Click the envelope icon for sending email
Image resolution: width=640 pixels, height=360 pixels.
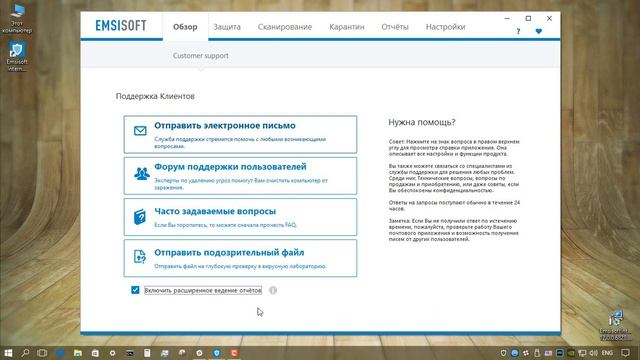click(140, 131)
